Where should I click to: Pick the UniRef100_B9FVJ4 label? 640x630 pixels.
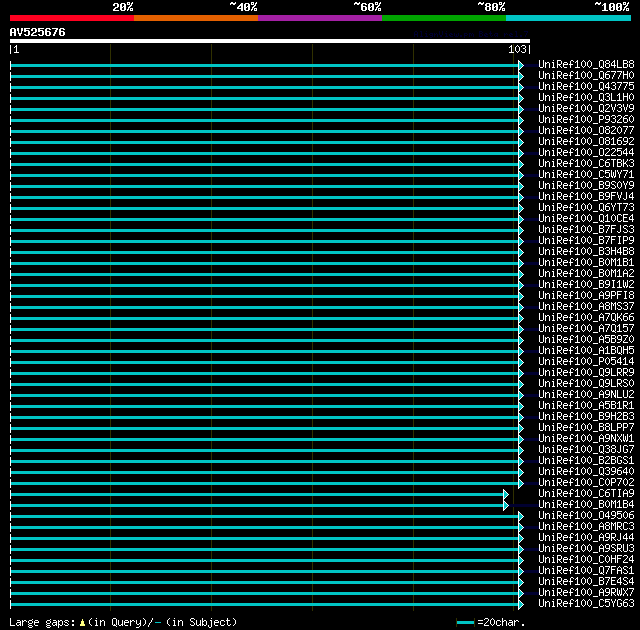[x=586, y=197]
